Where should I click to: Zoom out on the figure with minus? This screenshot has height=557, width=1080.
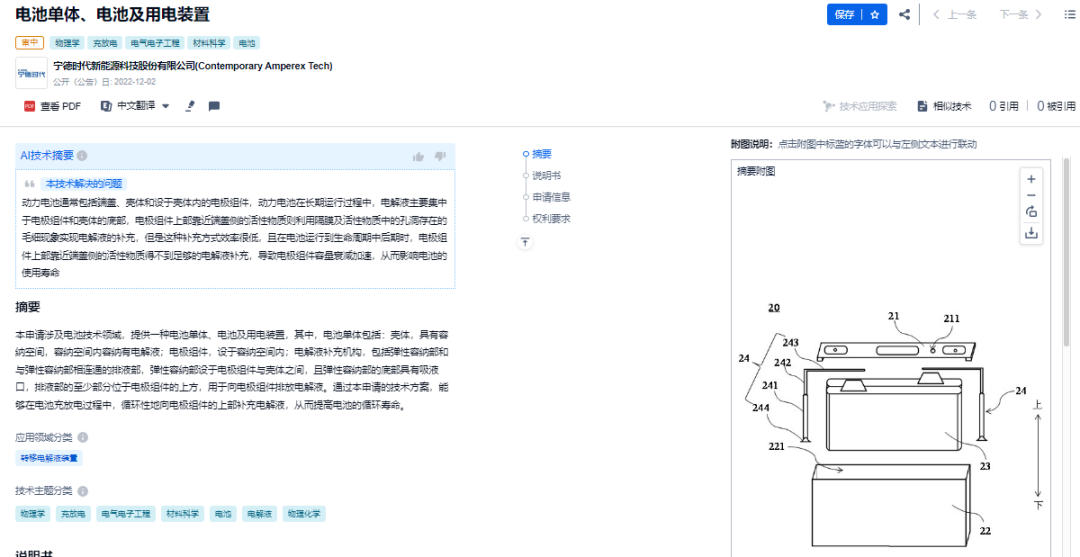tap(1031, 195)
